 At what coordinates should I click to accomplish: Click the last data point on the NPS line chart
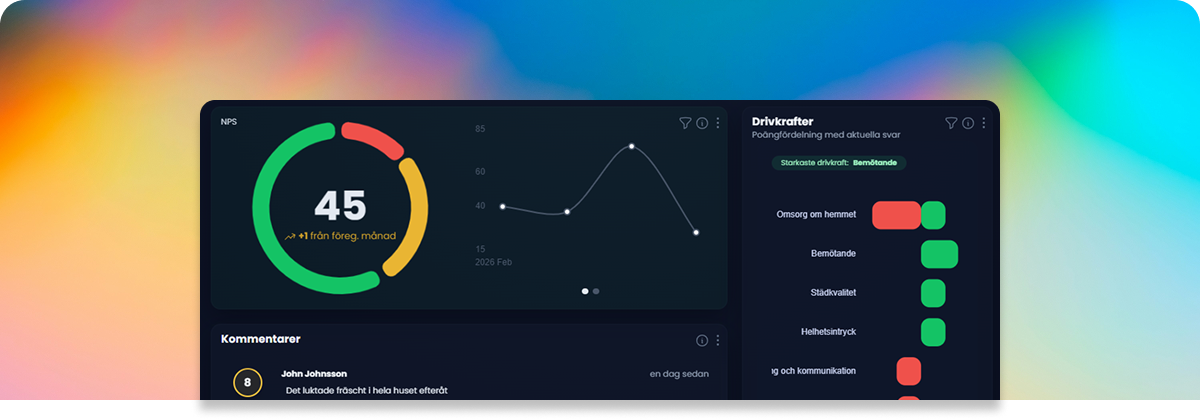coord(696,232)
